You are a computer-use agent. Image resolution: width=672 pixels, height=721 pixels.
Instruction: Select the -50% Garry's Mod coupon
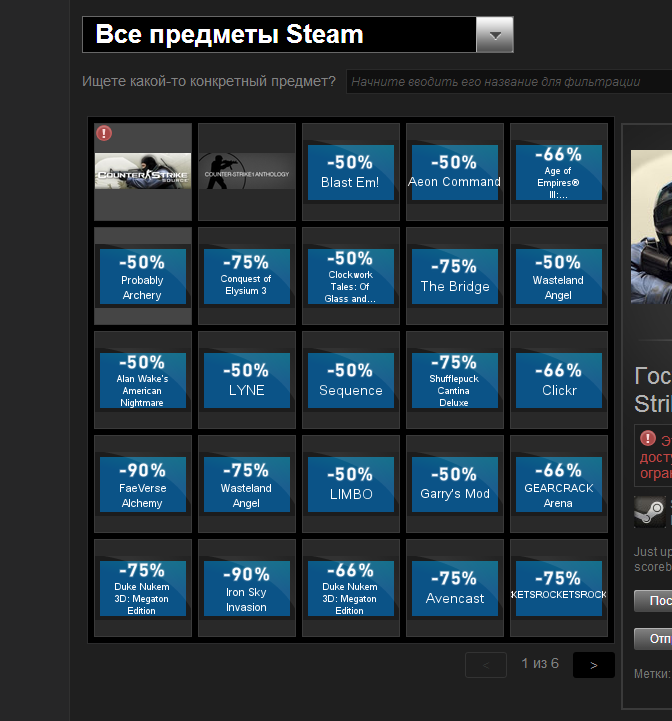pos(455,484)
